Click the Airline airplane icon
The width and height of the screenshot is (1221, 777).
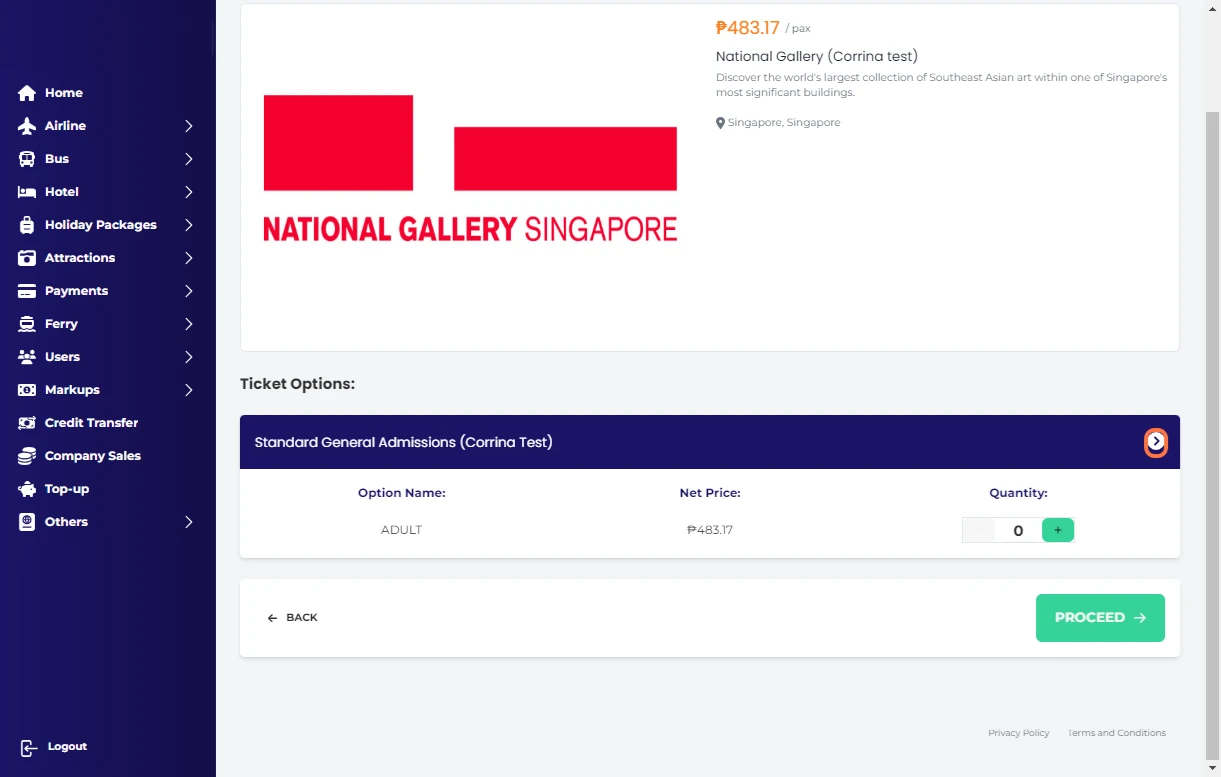pos(27,126)
